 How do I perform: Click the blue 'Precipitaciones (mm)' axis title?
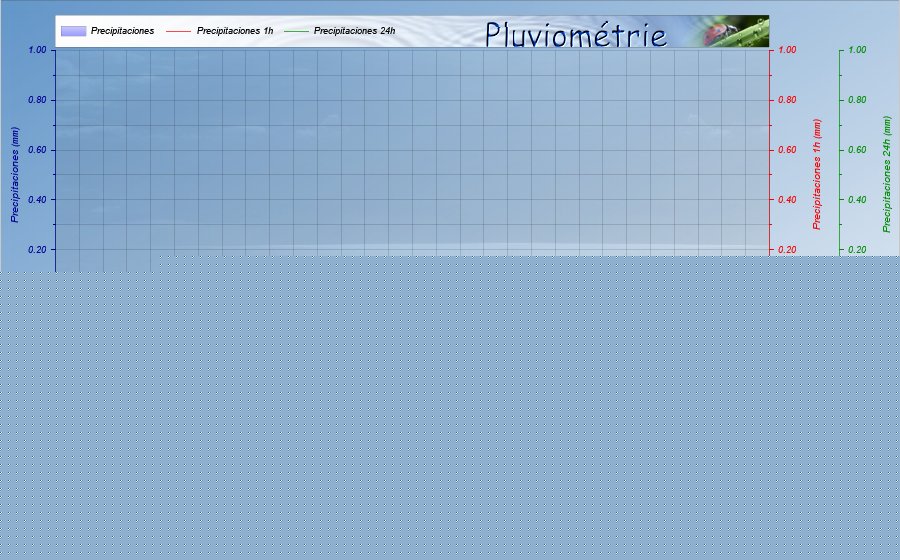(15, 175)
